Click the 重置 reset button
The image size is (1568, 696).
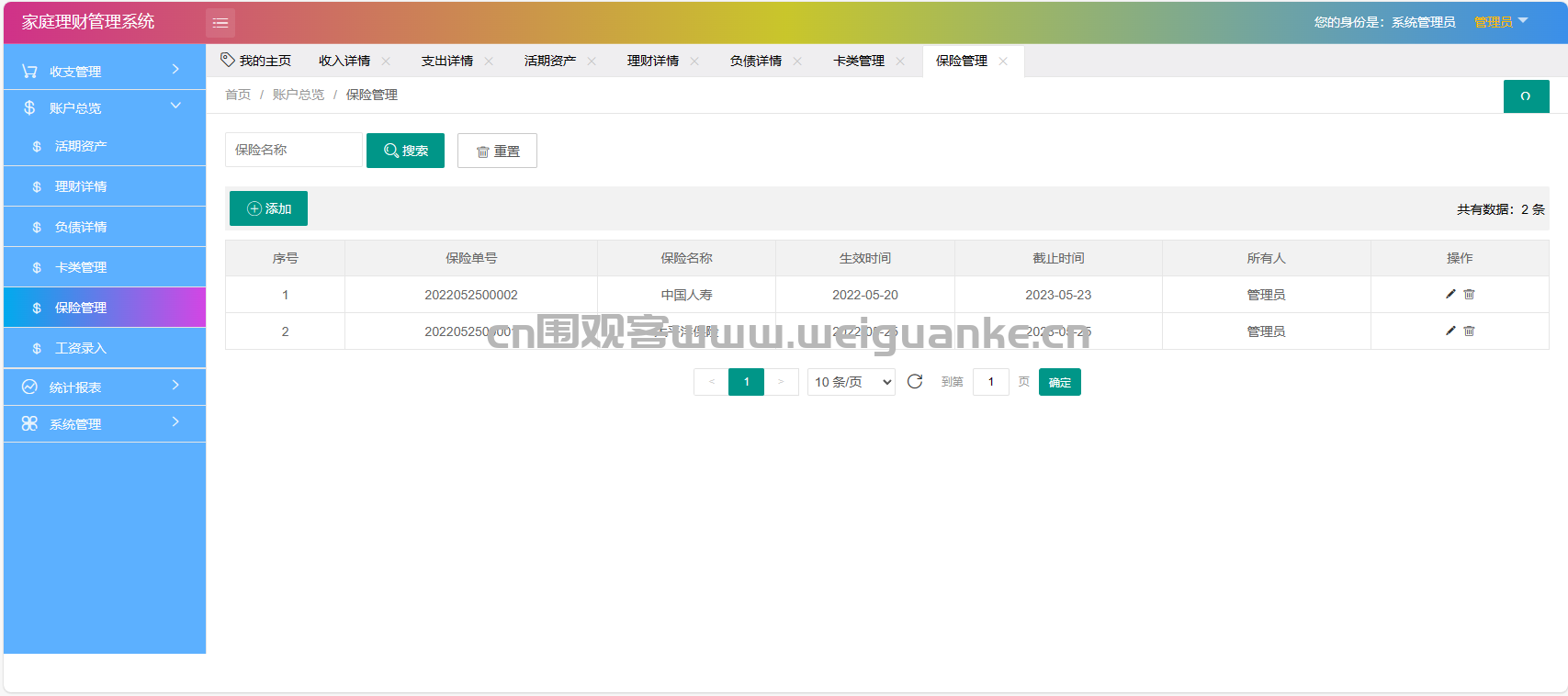(x=497, y=151)
